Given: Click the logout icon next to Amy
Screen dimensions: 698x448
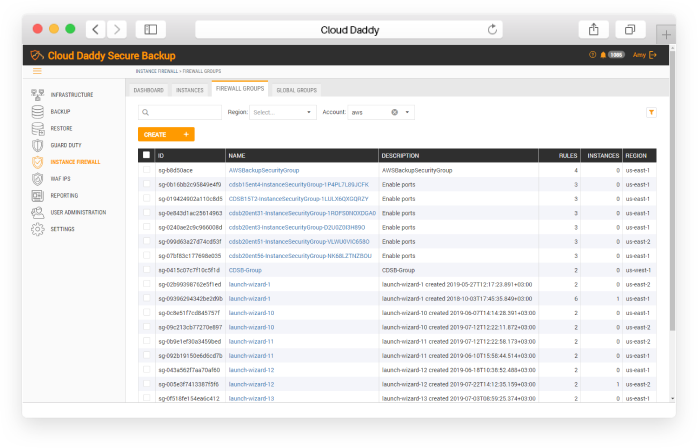Looking at the screenshot, I should tap(653, 55).
